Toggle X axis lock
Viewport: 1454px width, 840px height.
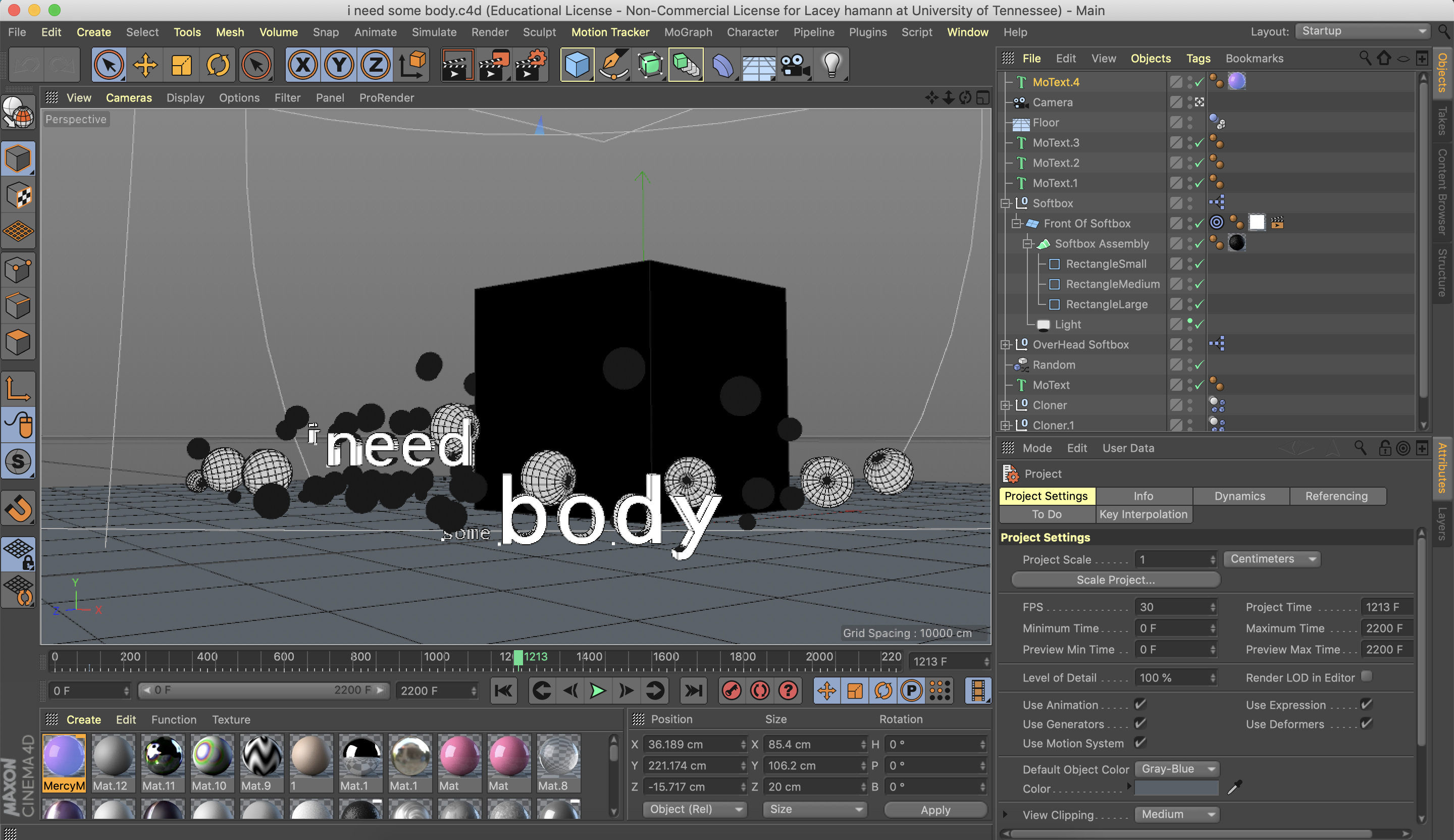click(303, 65)
